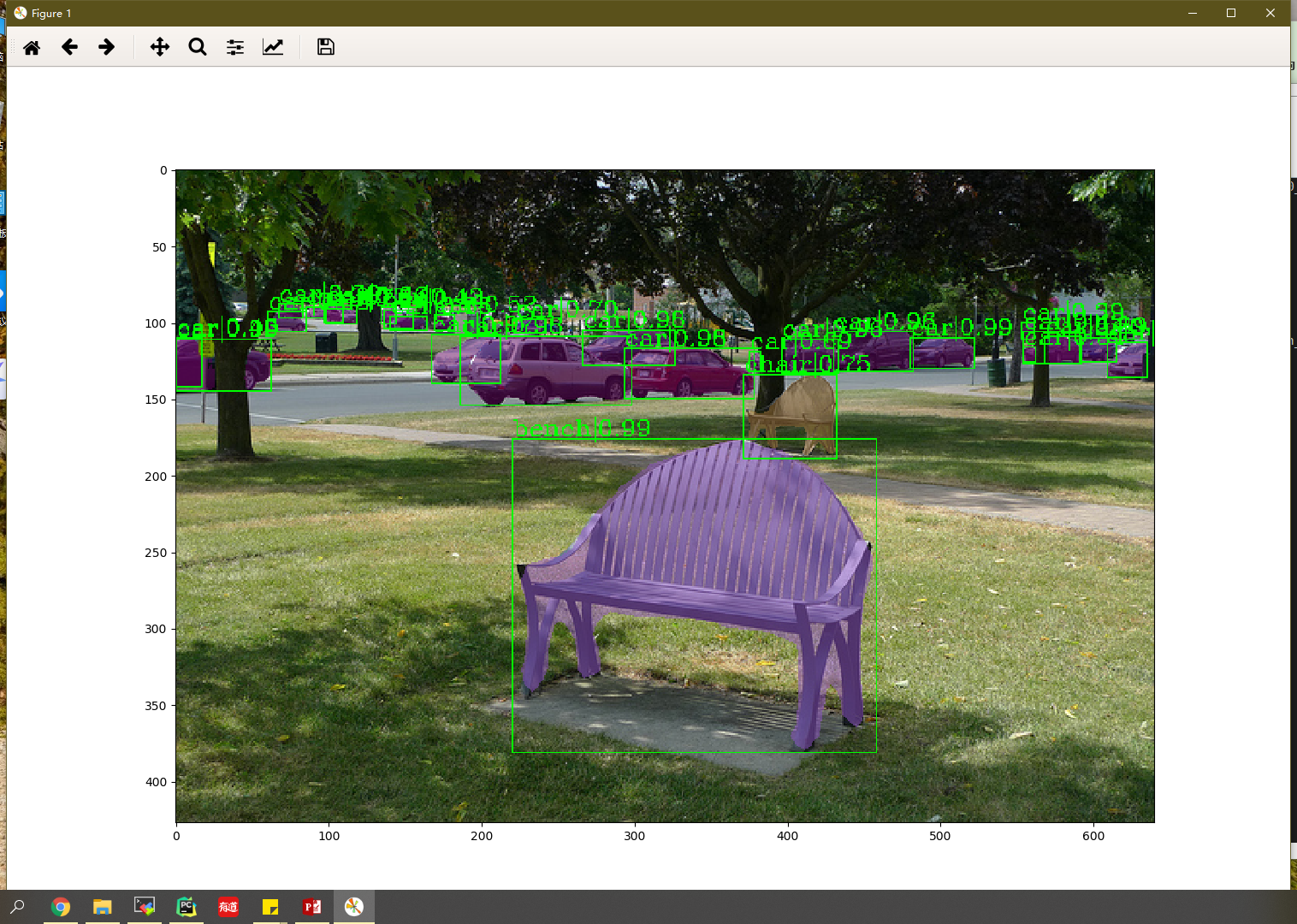Viewport: 1297px width, 924px height.
Task: Activate the zoom to rectangle tool
Action: (198, 47)
